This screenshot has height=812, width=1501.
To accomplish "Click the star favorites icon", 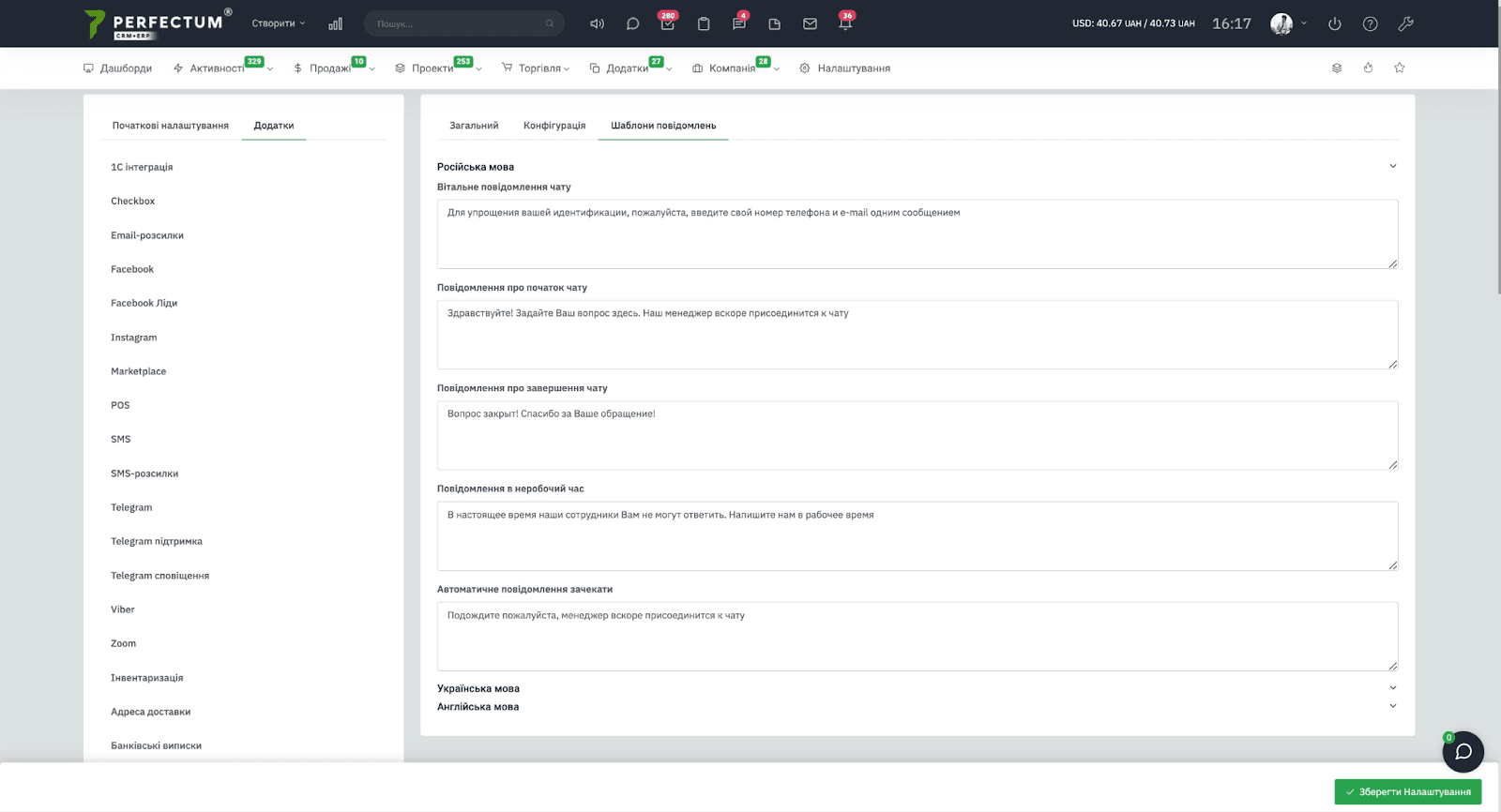I will pos(1400,68).
